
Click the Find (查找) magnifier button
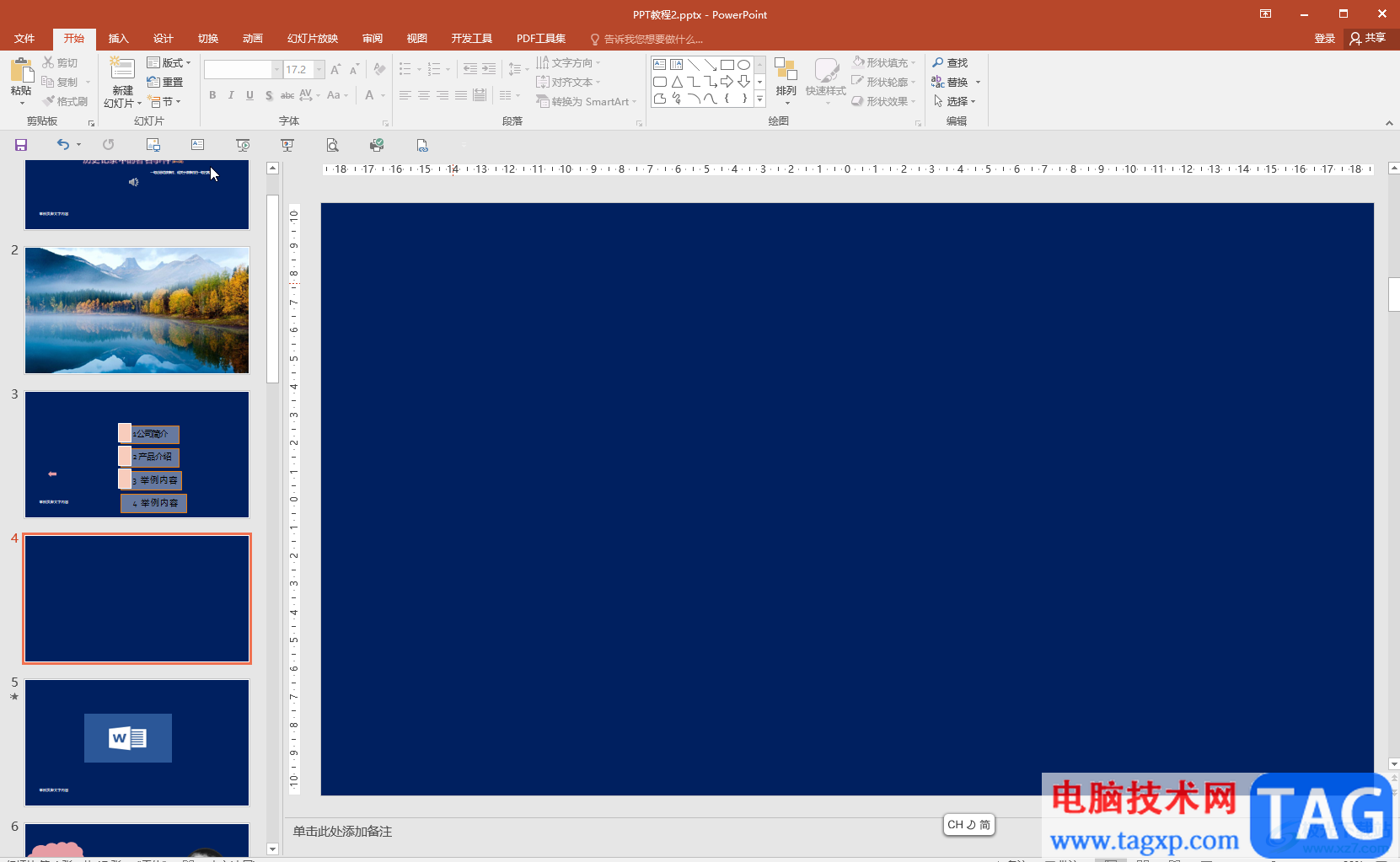click(x=950, y=62)
